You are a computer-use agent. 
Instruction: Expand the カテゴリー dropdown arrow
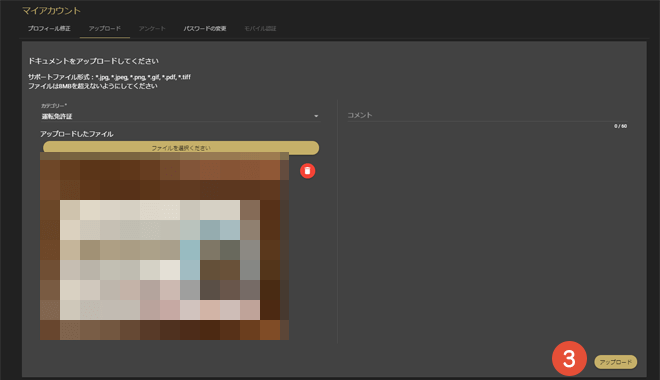(x=316, y=116)
